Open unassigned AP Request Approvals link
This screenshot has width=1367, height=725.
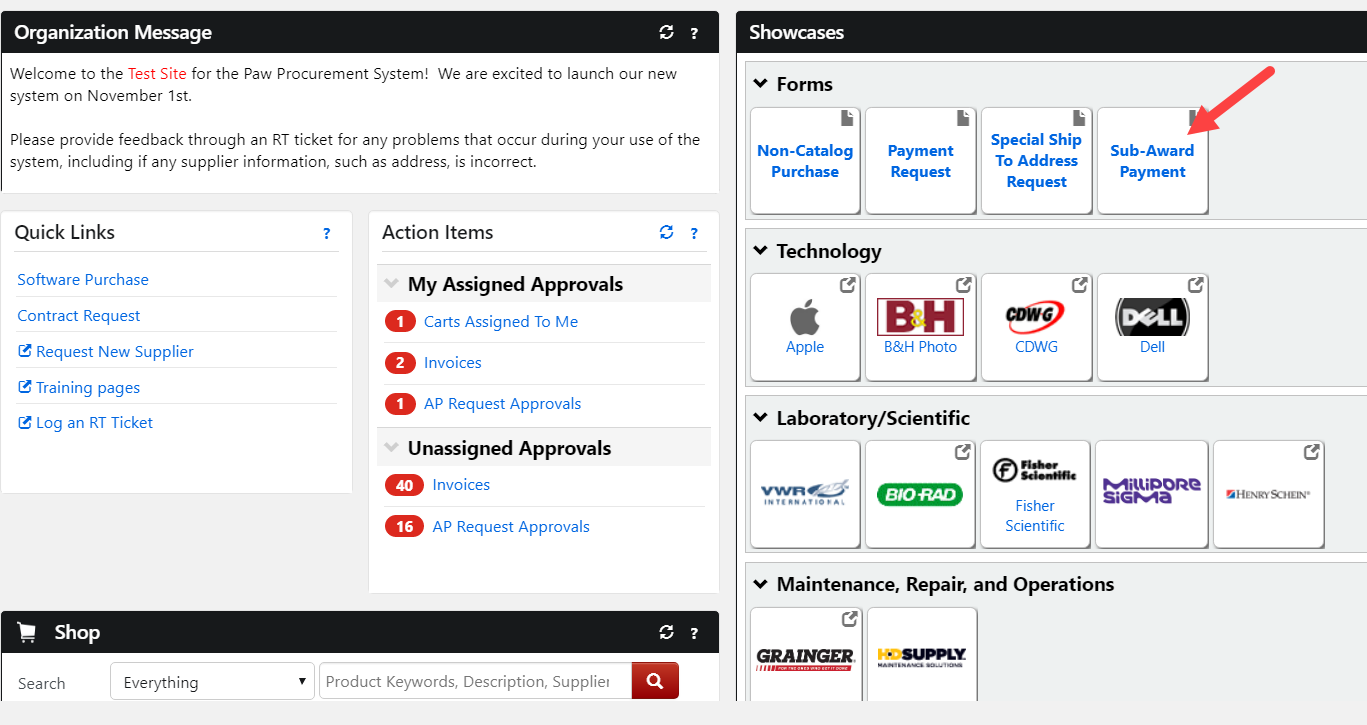(x=511, y=527)
